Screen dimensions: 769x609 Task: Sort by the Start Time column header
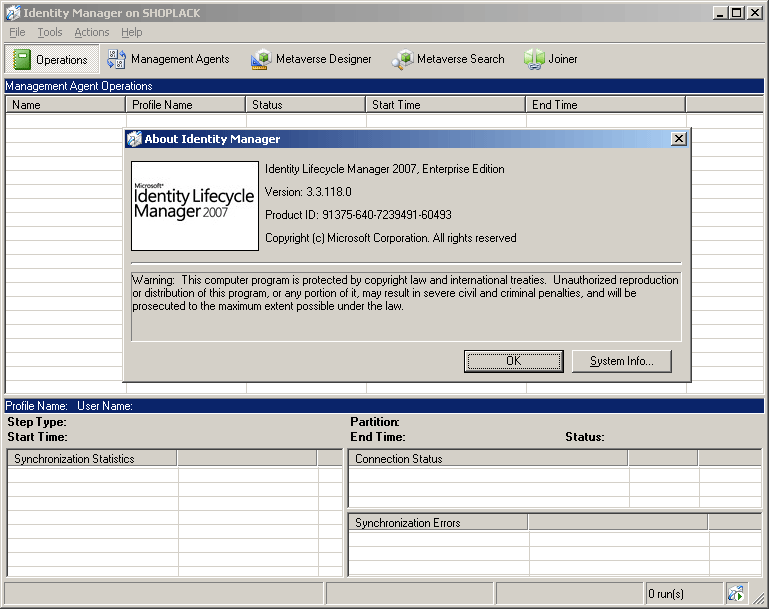coord(445,105)
